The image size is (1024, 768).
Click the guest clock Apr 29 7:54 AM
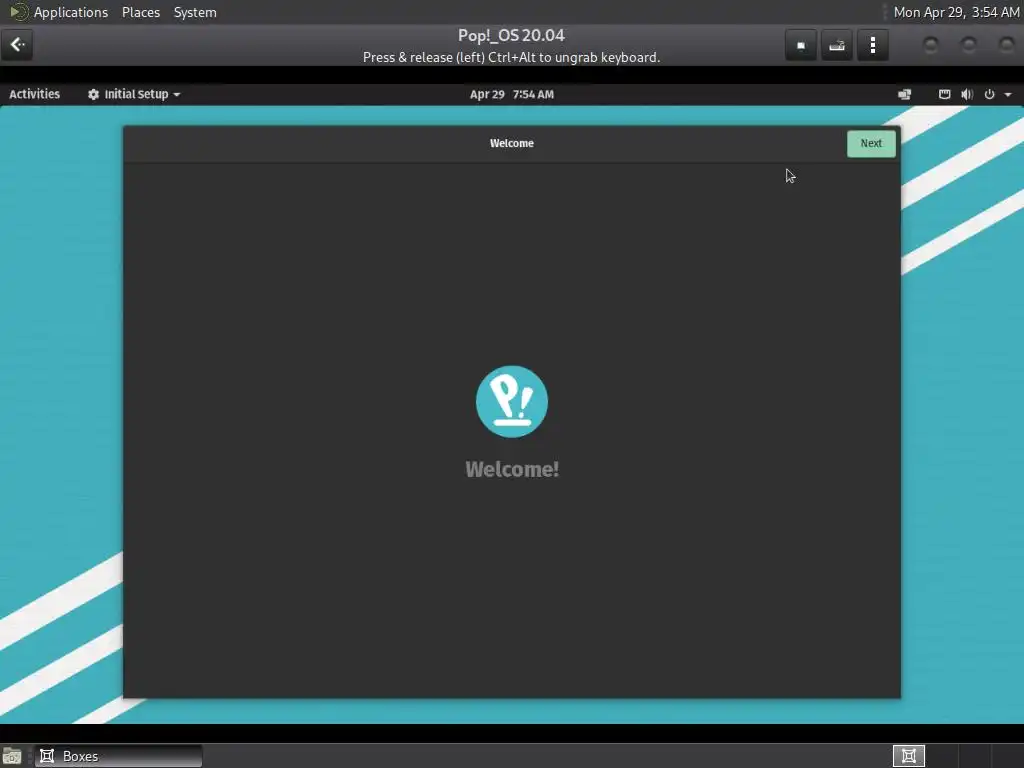(511, 94)
